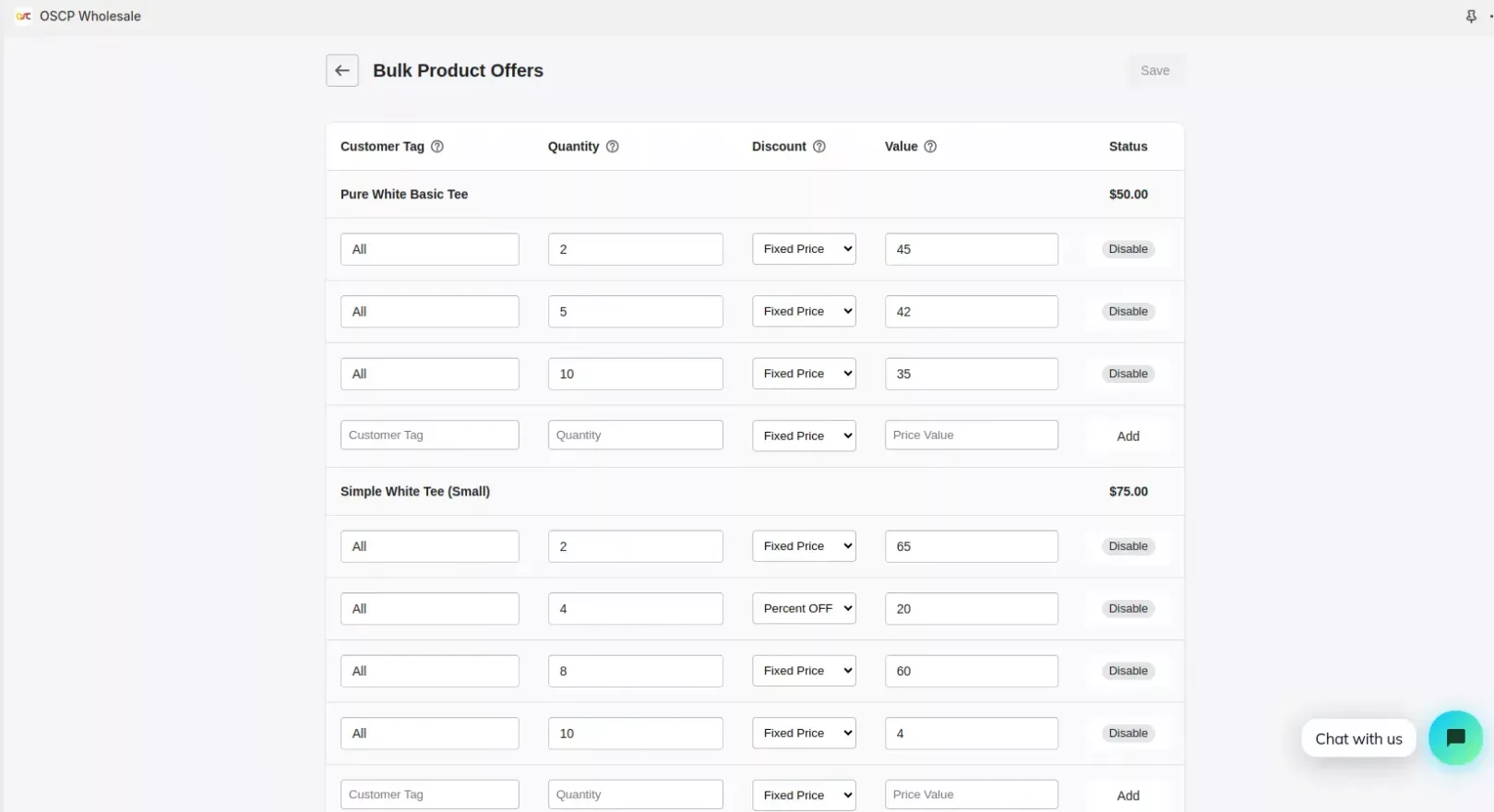1494x812 pixels.
Task: Click the empty Price Value field for Pure White Tee
Action: [x=971, y=436]
